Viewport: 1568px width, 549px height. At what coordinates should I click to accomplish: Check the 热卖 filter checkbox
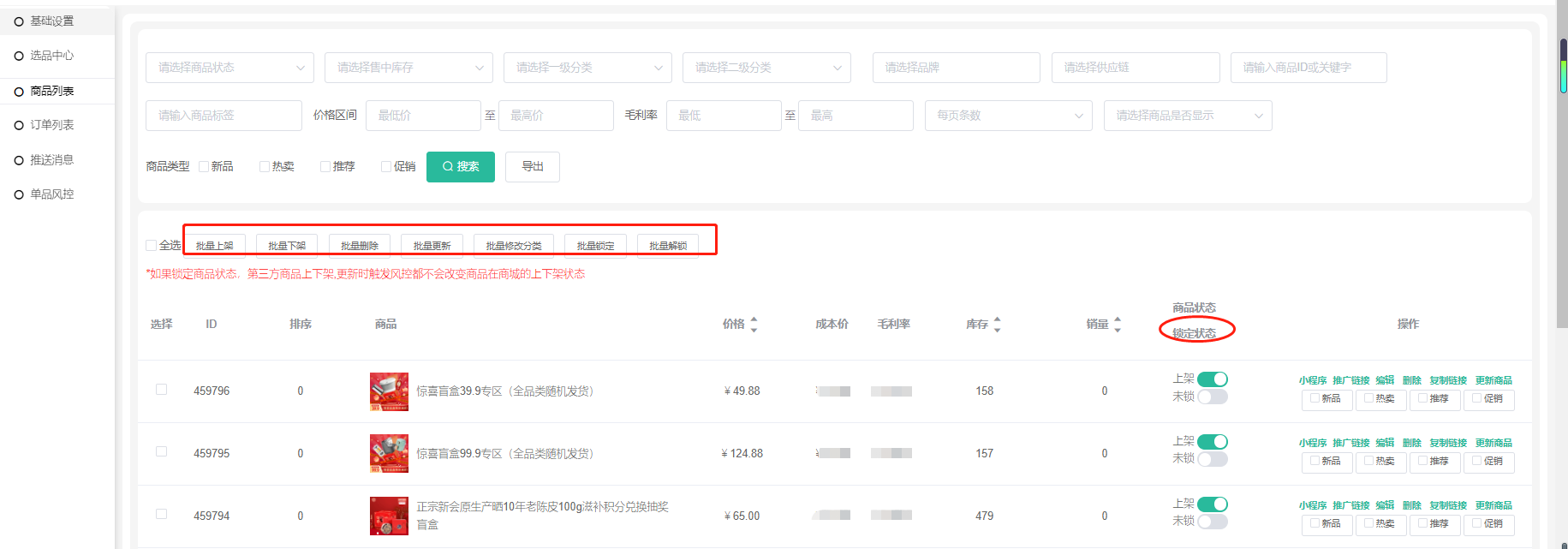coord(265,167)
